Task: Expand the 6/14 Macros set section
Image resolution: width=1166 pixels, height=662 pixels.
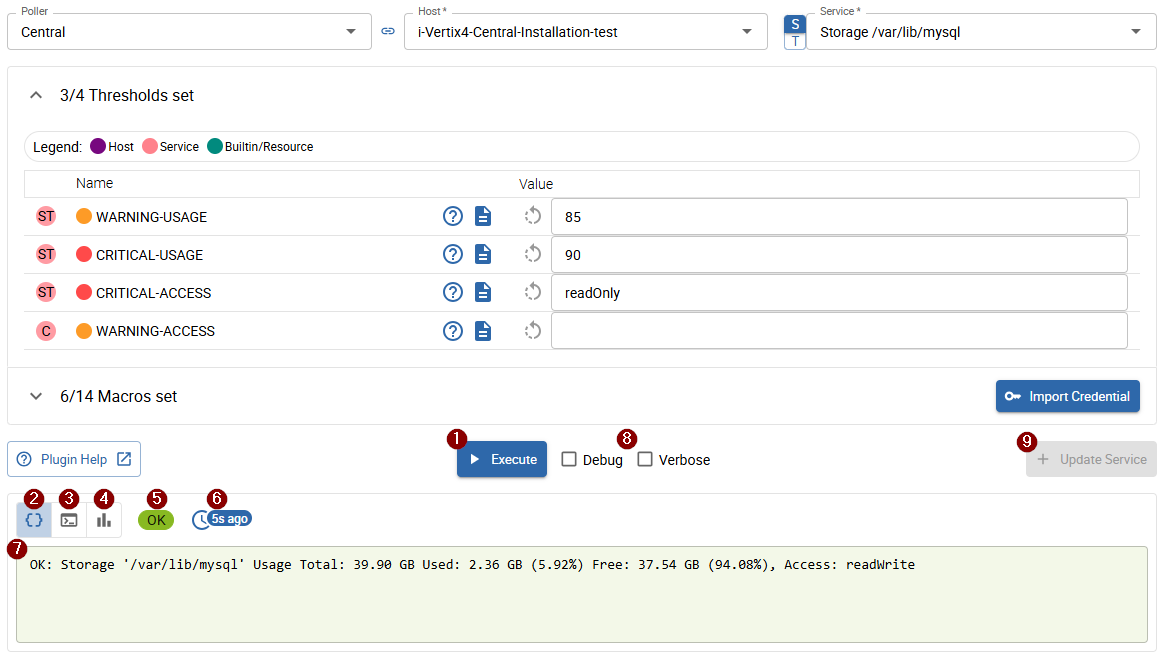Action: coord(36,396)
